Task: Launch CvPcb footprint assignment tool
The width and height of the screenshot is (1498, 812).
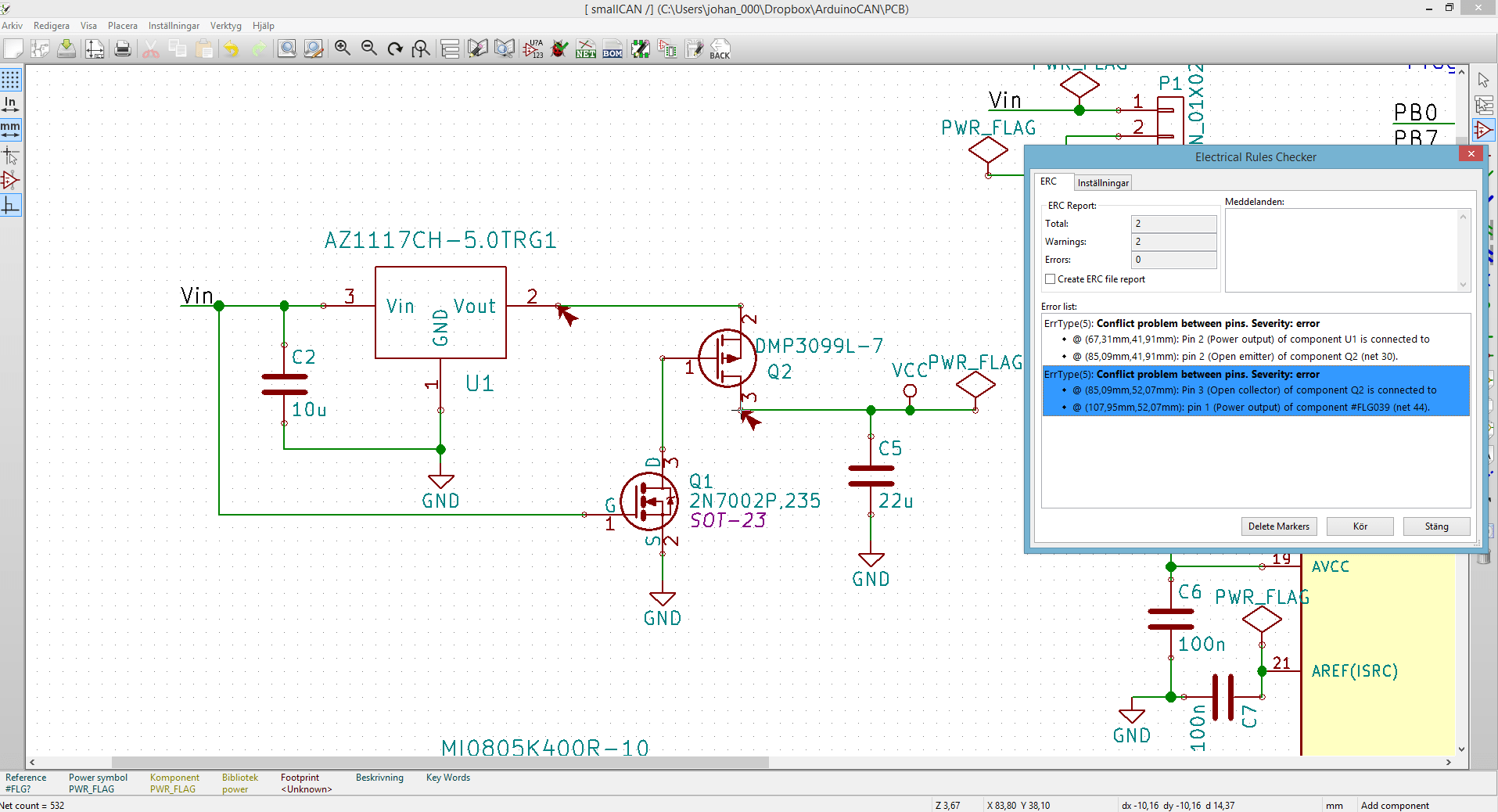Action: [x=667, y=49]
